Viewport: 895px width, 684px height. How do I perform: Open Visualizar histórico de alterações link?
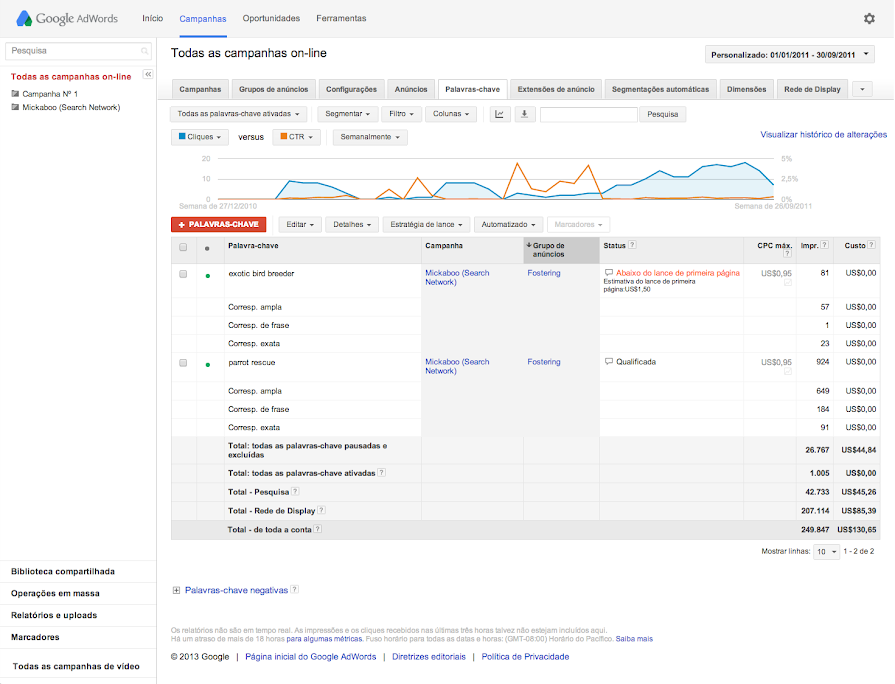point(823,134)
